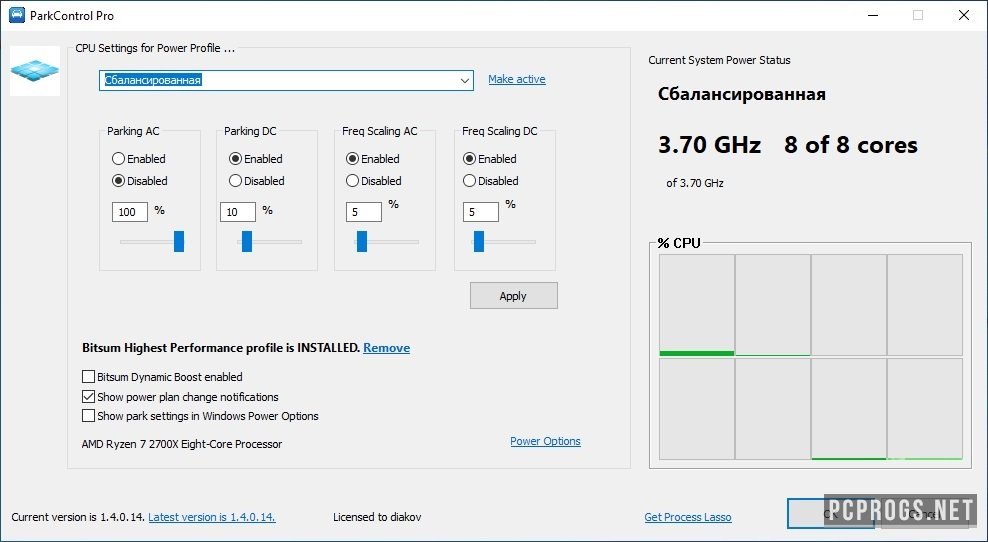Click AMD Ryzen 7 2700X processor text

coord(181,444)
